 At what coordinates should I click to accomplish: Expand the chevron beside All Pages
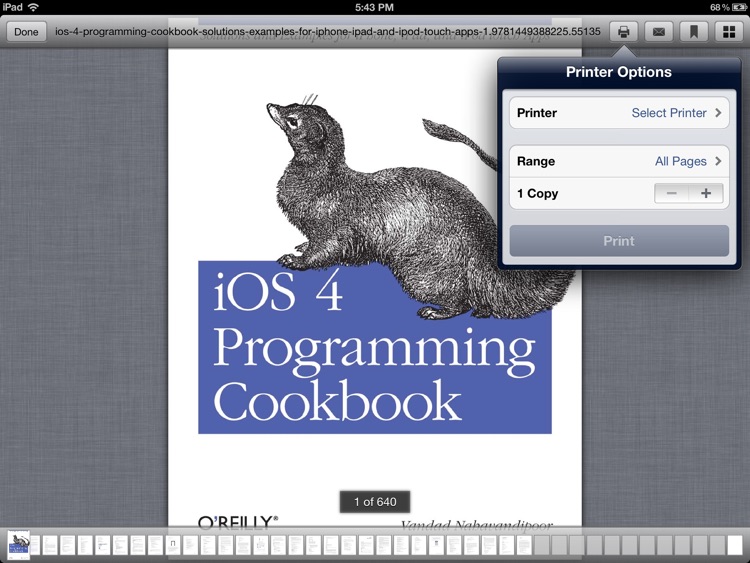718,161
